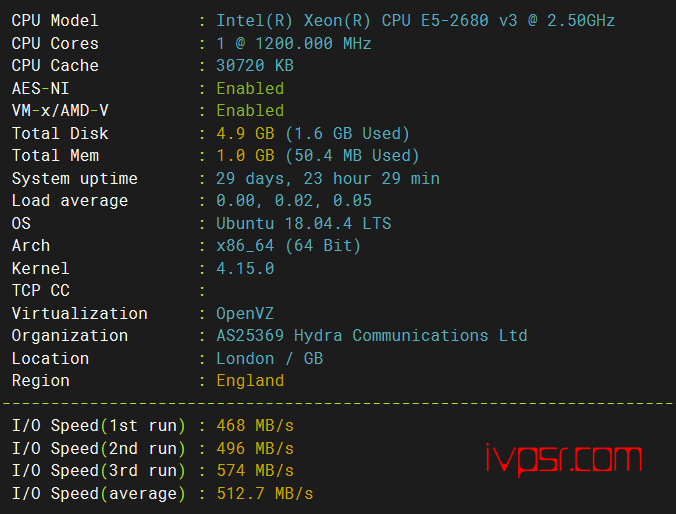Click the 468 MB/s first run result

255,426
